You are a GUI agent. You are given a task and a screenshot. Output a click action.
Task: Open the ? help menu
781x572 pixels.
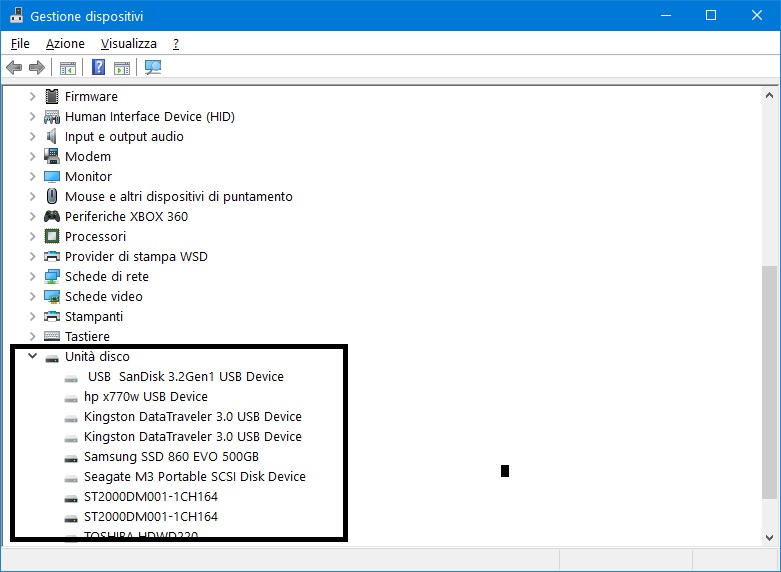176,44
